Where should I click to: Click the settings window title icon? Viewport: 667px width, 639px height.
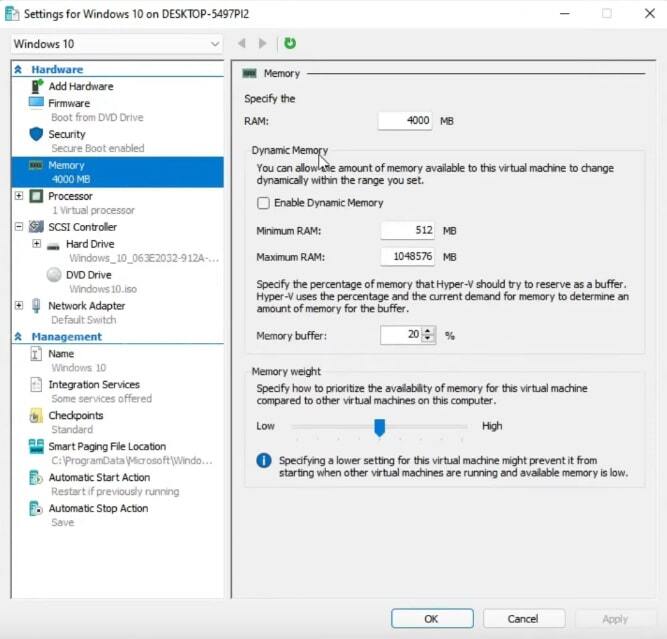11,14
